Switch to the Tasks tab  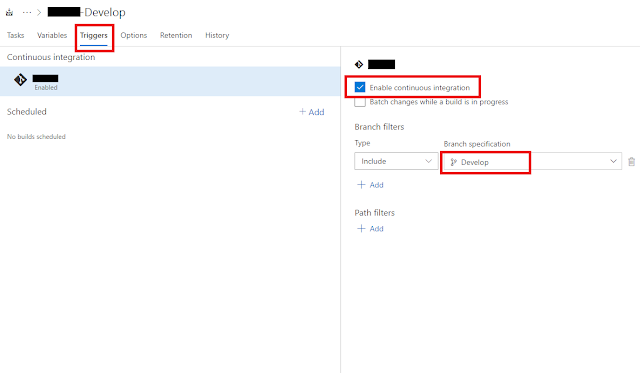click(x=16, y=36)
